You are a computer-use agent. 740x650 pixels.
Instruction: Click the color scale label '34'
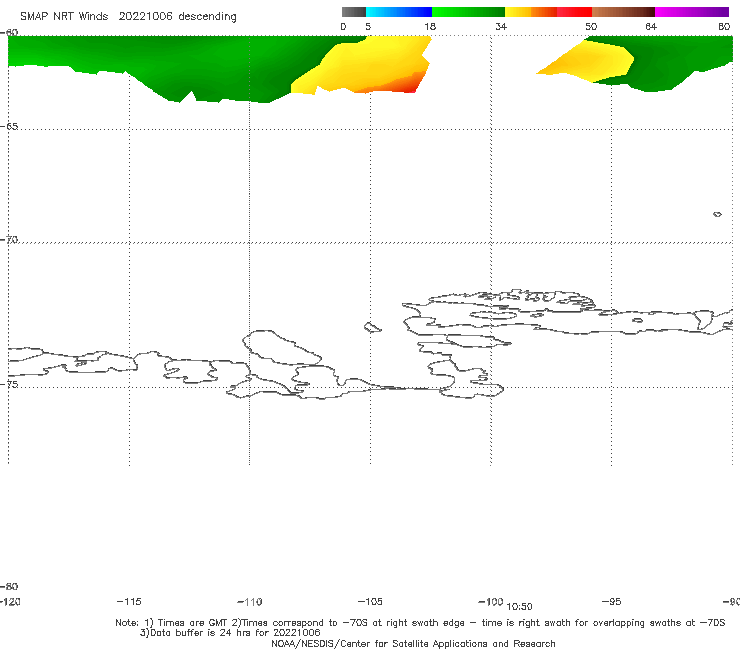[501, 26]
